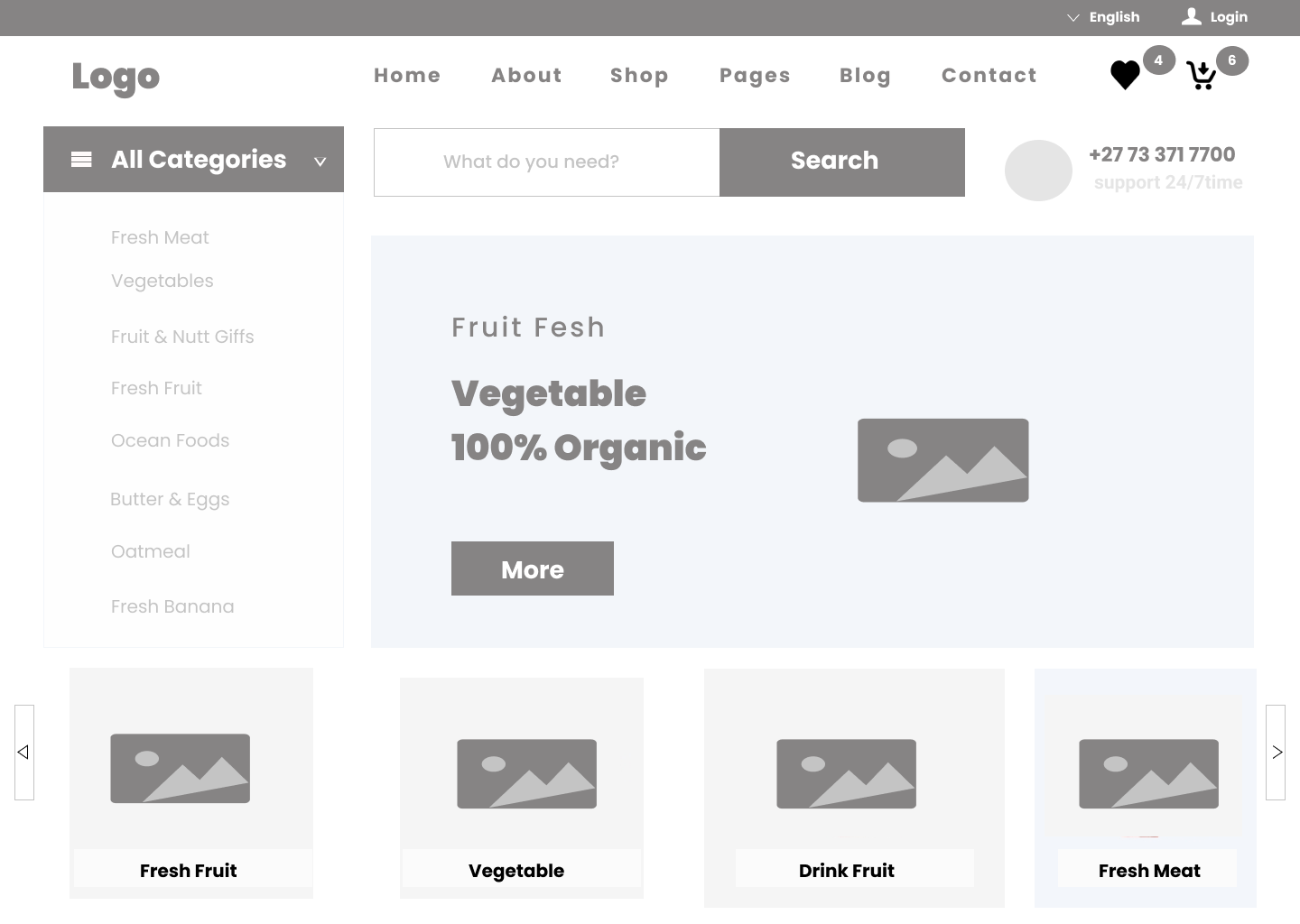The width and height of the screenshot is (1300, 924).
Task: Click the What do you need field
Action: click(x=547, y=162)
